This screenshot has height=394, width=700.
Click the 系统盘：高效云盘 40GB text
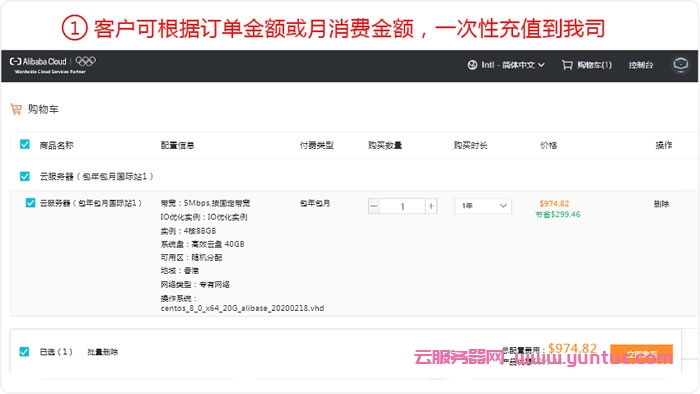[202, 244]
